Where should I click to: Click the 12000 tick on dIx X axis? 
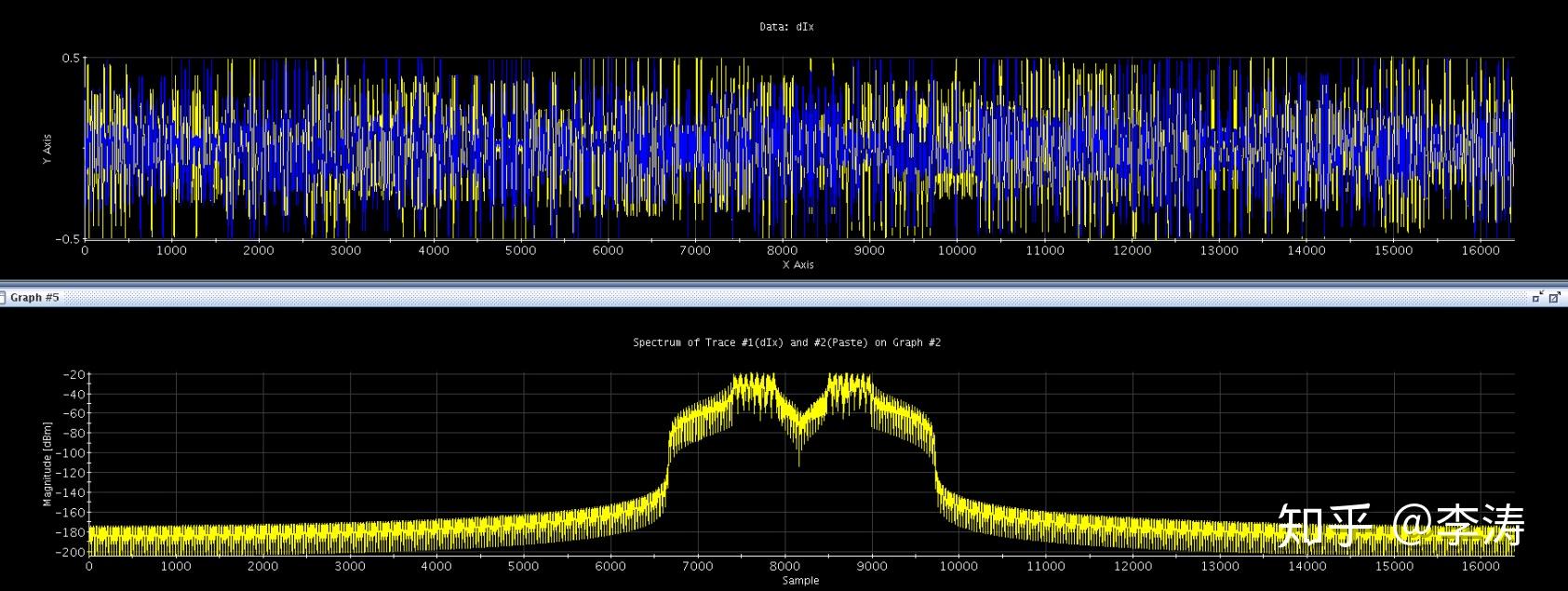(x=1132, y=250)
